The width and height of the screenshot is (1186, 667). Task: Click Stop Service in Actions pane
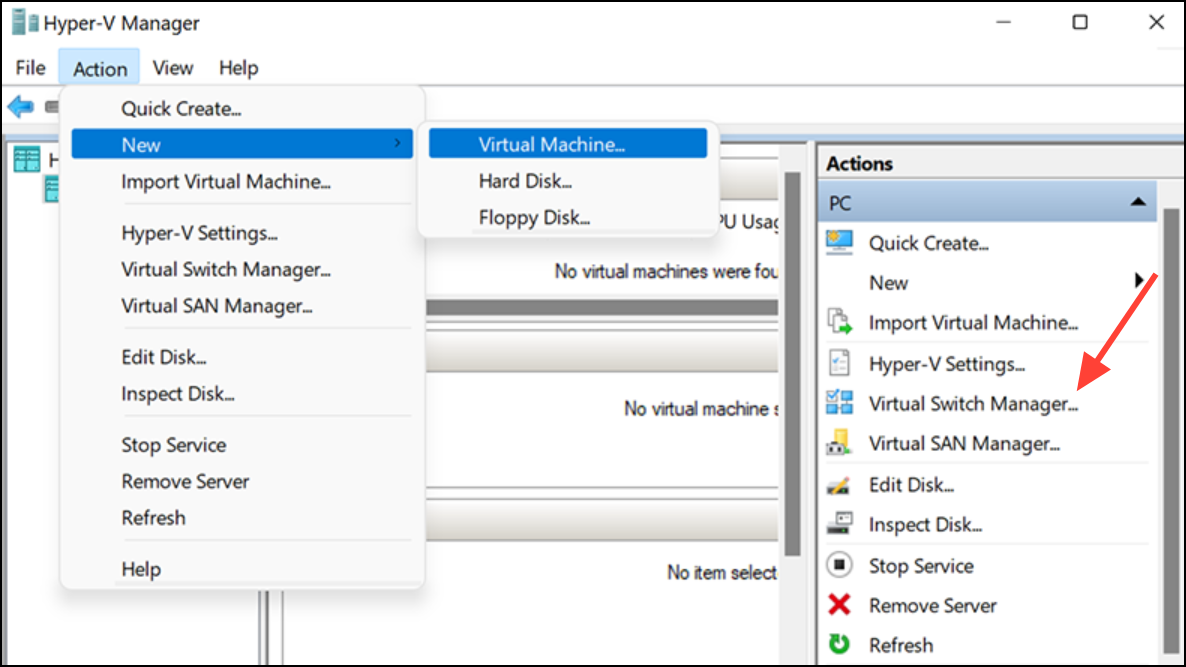921,566
